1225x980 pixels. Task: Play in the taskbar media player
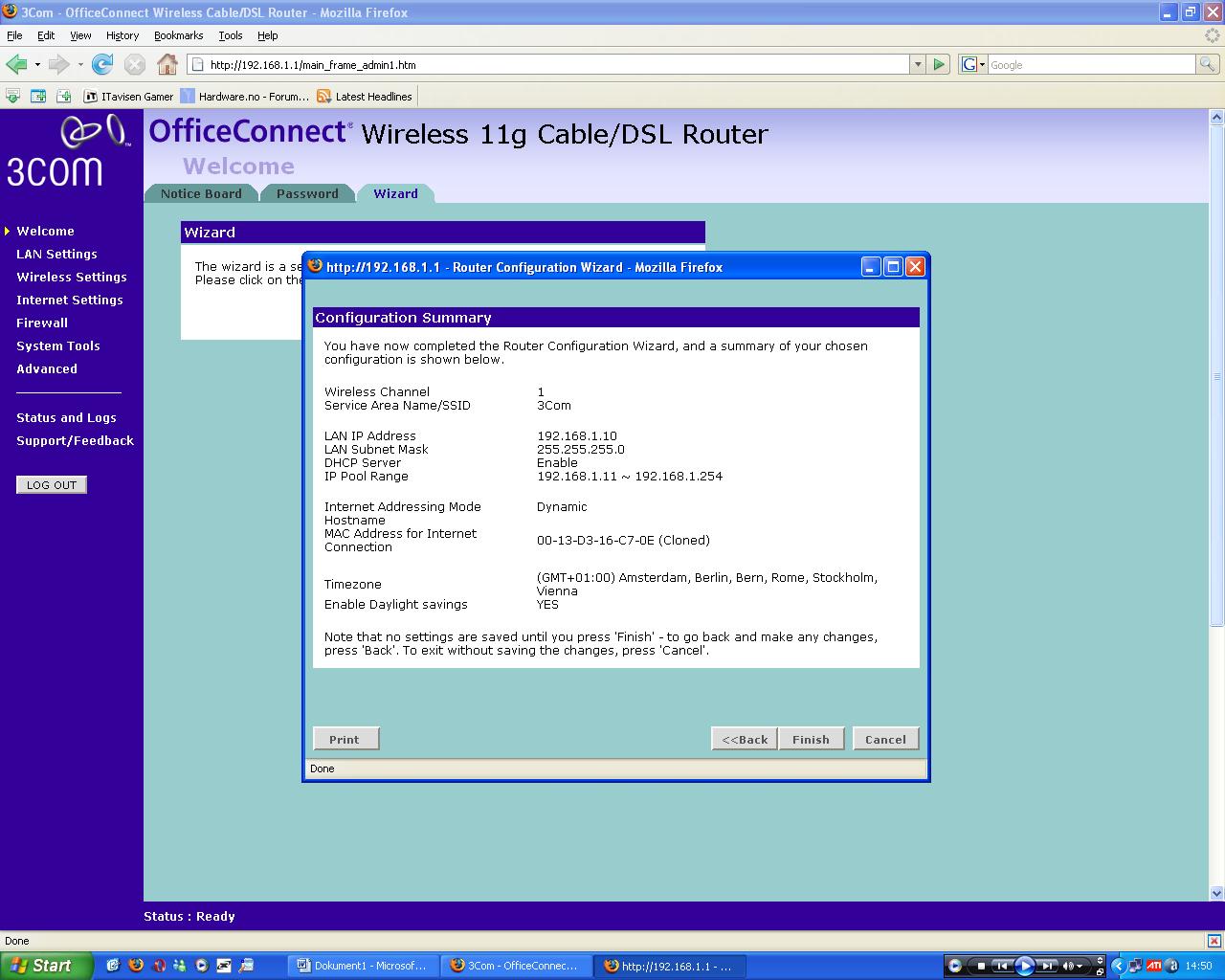(x=1025, y=966)
